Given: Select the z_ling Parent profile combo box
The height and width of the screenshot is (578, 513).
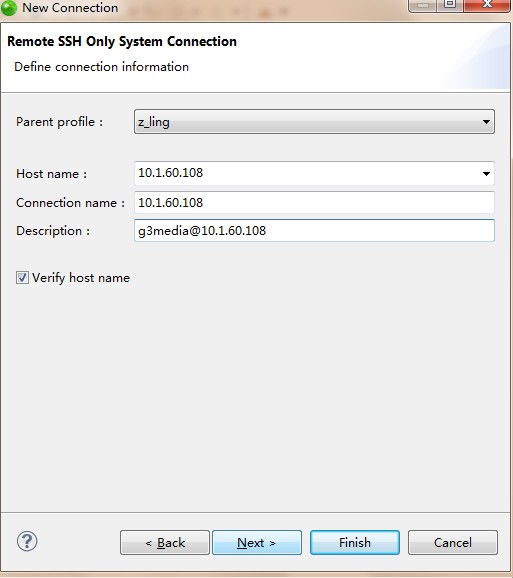Looking at the screenshot, I should [314, 122].
